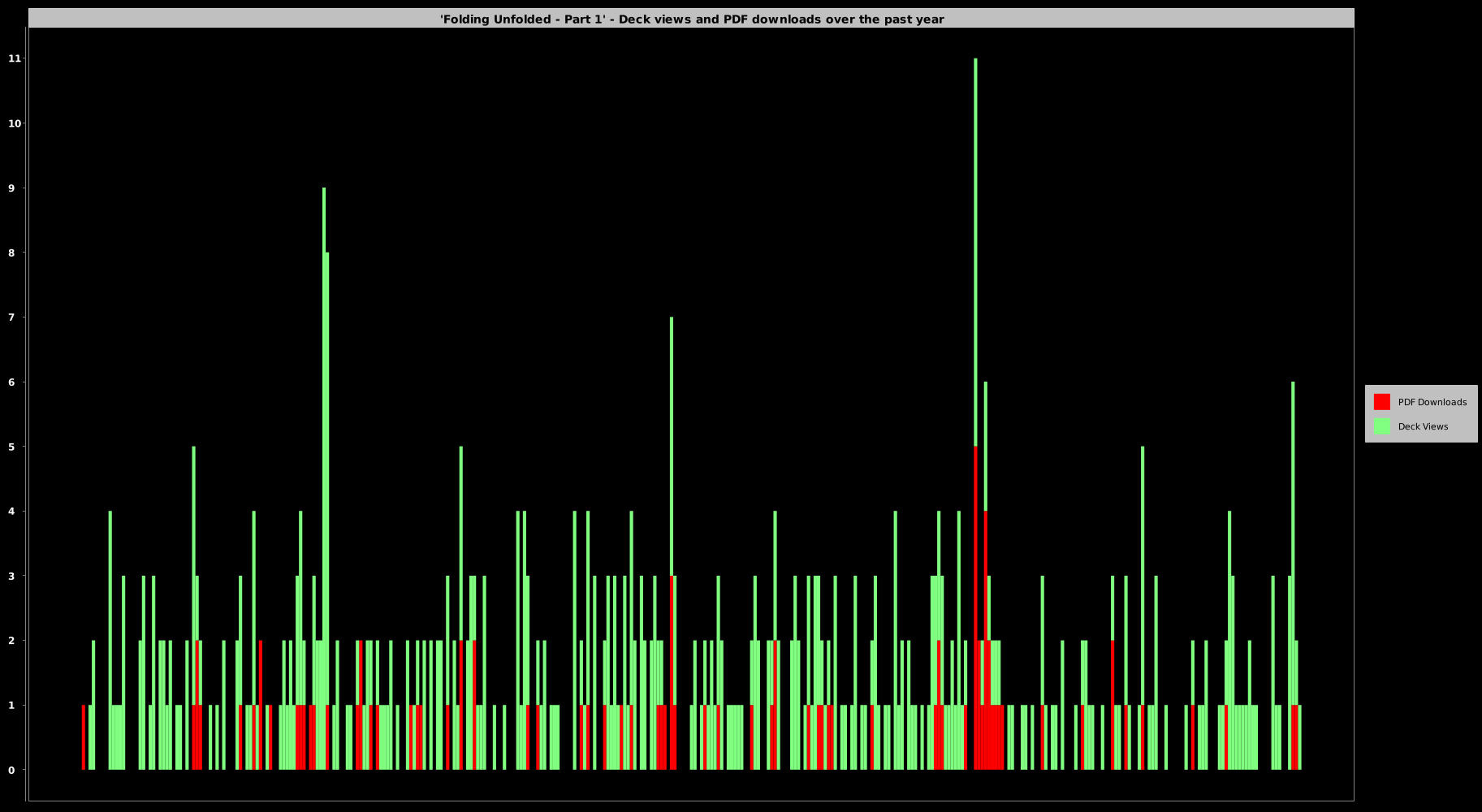Click the red PDF Downloads legend swatch

(1381, 402)
